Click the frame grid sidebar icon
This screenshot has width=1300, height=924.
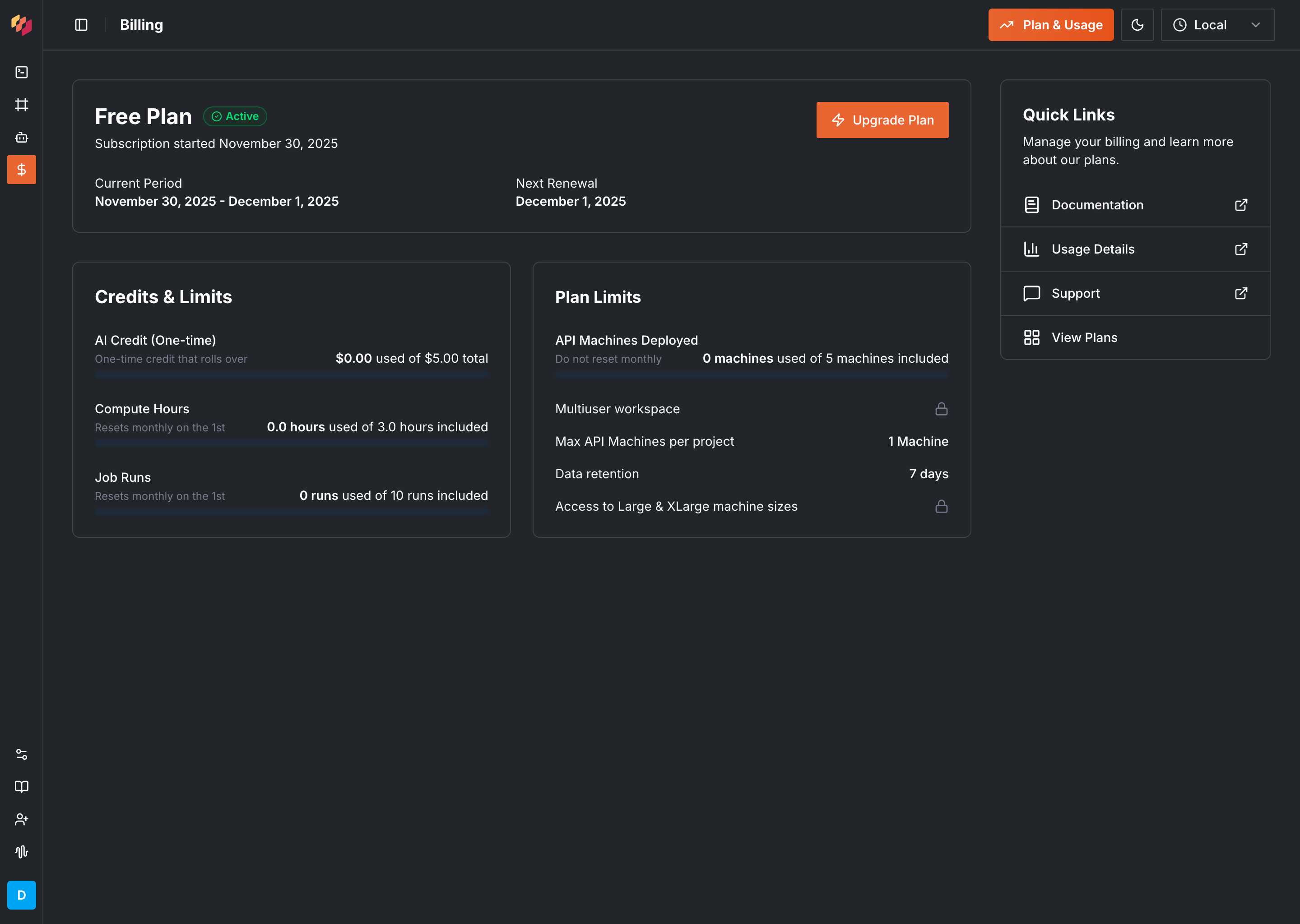pyautogui.click(x=22, y=105)
